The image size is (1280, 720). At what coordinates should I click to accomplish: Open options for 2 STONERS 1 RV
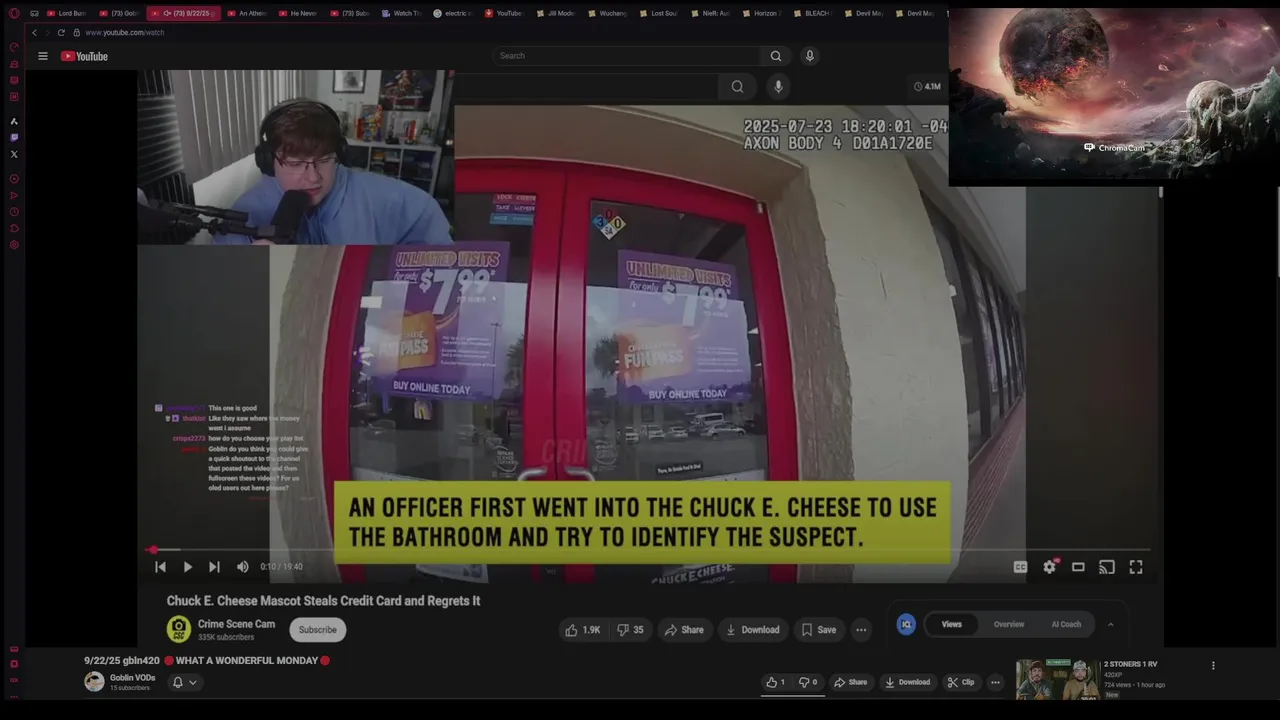[x=1213, y=665]
